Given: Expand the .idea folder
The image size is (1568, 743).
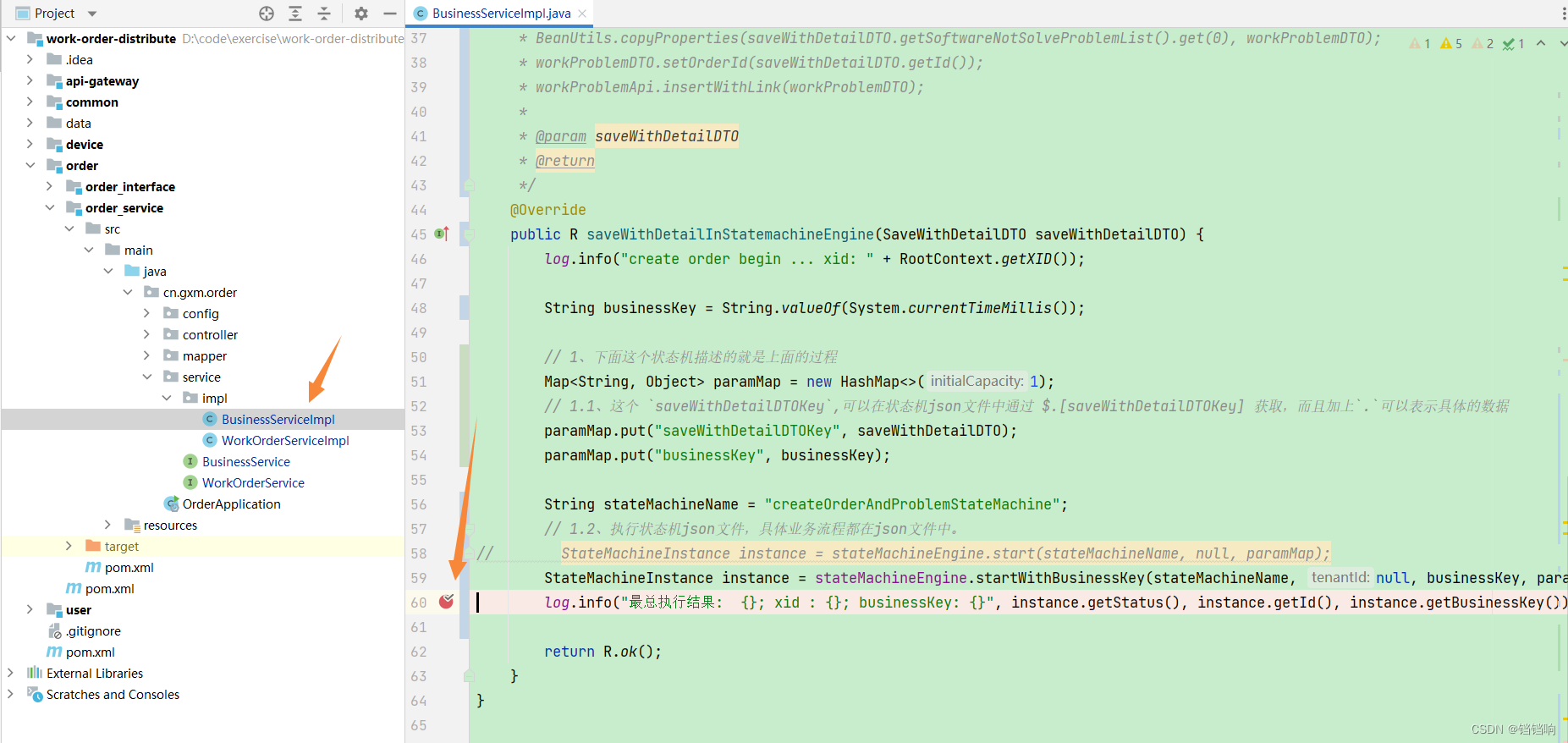Looking at the screenshot, I should [x=30, y=59].
